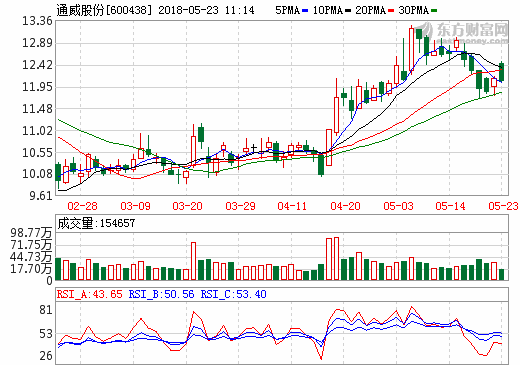Click the 成交量:154657 volume label
The image size is (520, 365).
96,223
